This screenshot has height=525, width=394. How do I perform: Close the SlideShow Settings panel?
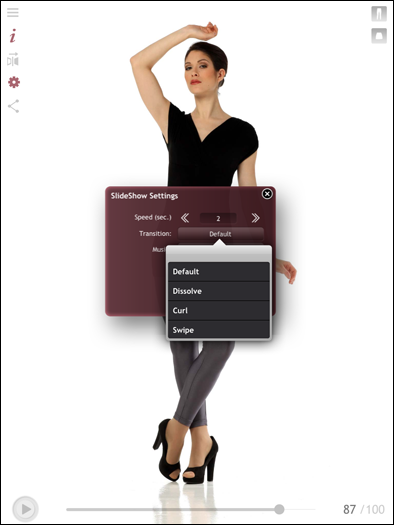[x=267, y=194]
